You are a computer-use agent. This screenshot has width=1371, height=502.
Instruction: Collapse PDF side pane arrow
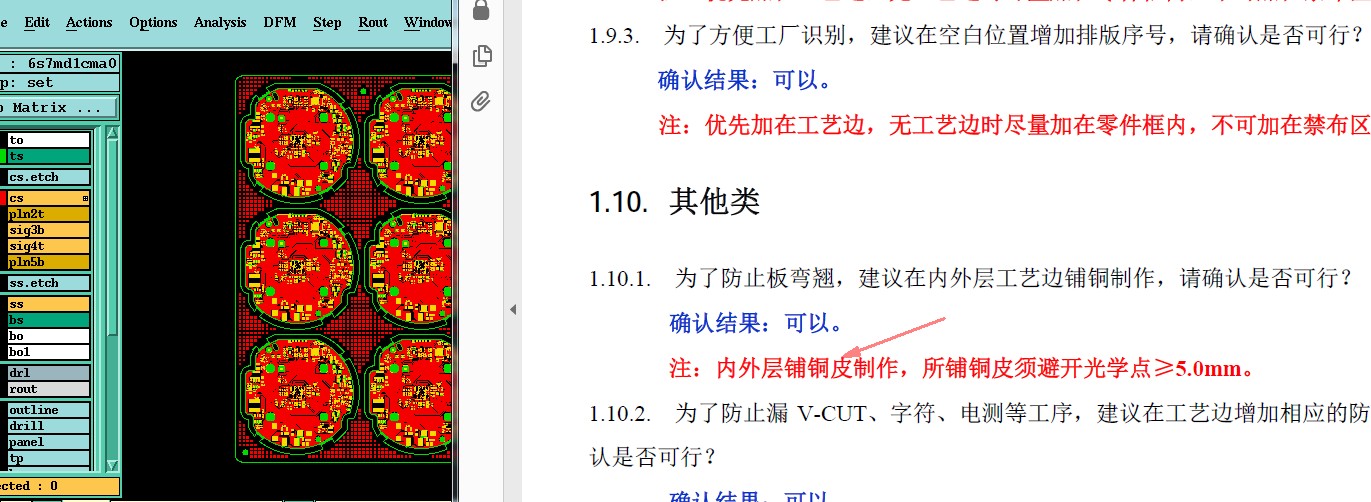pyautogui.click(x=513, y=310)
